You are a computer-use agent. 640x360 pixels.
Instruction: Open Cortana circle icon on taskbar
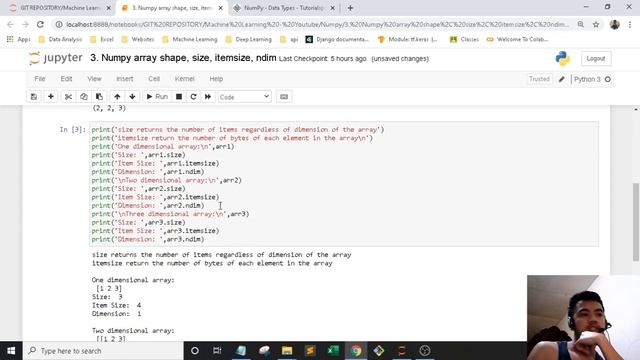pos(195,351)
